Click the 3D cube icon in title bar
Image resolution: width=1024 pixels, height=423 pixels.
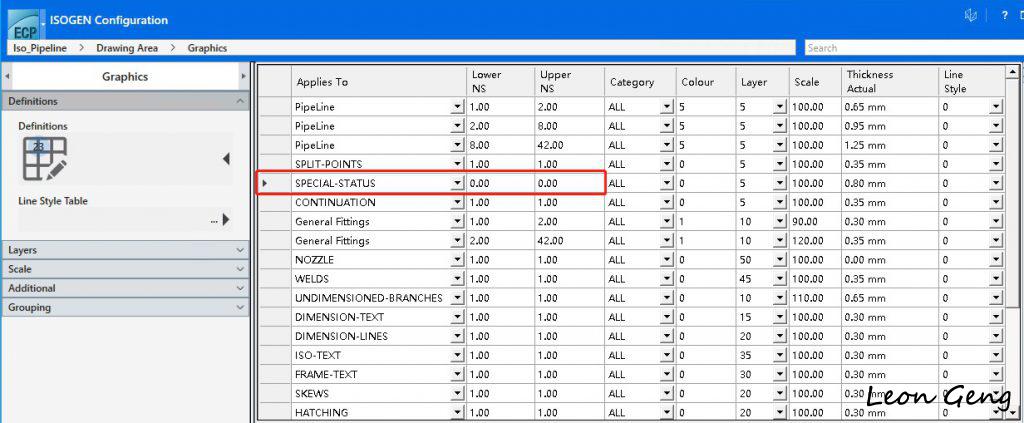click(x=971, y=15)
